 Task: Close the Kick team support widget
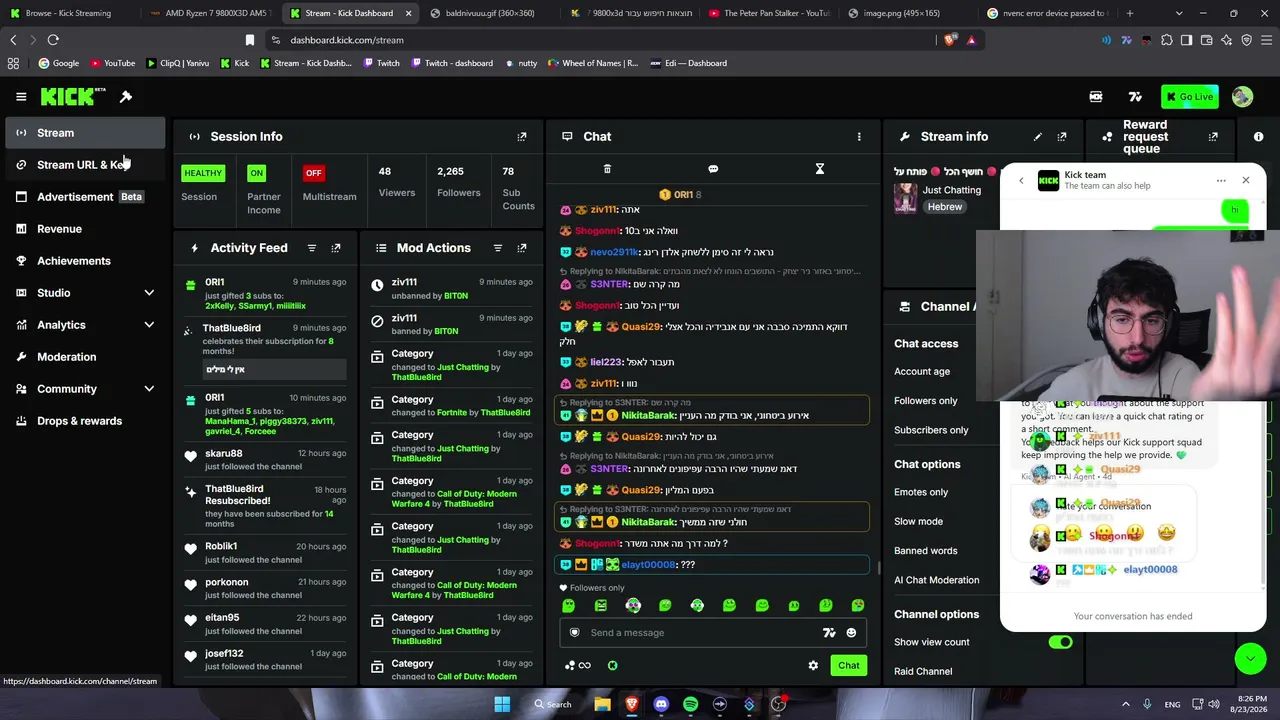tap(1246, 181)
